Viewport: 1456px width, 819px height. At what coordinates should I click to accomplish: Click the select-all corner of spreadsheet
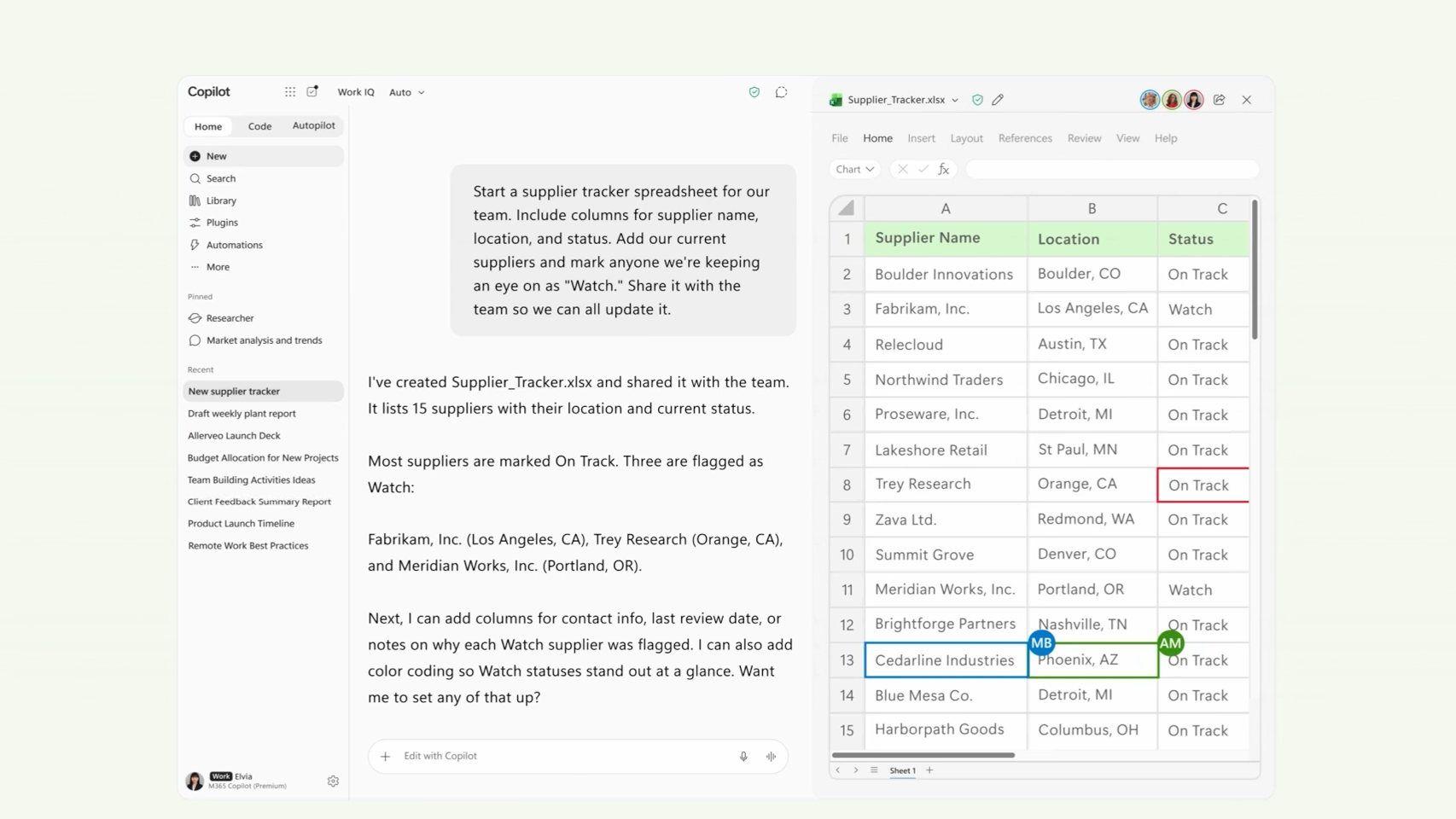tap(847, 208)
